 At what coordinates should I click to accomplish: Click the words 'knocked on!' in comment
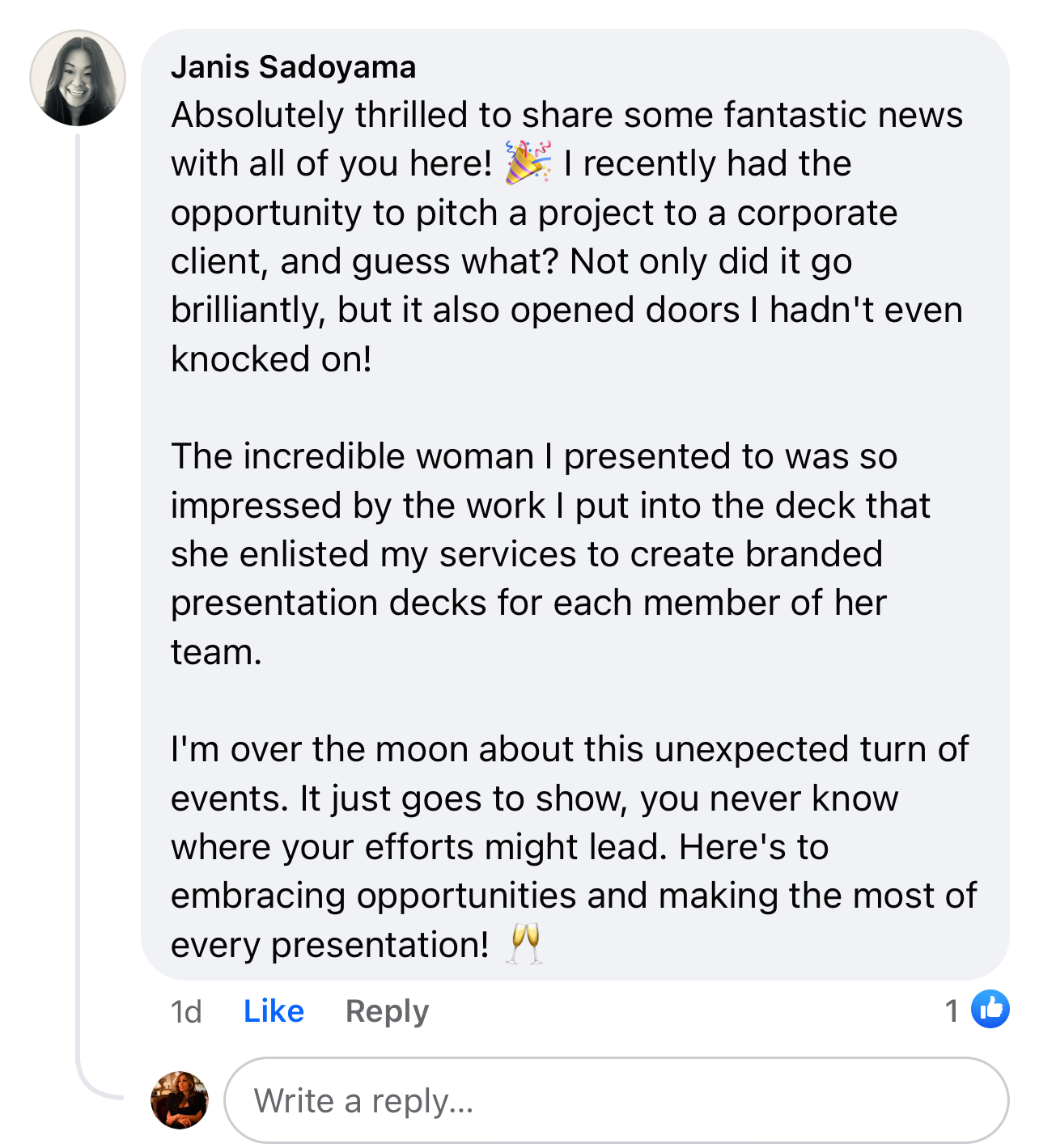[271, 358]
